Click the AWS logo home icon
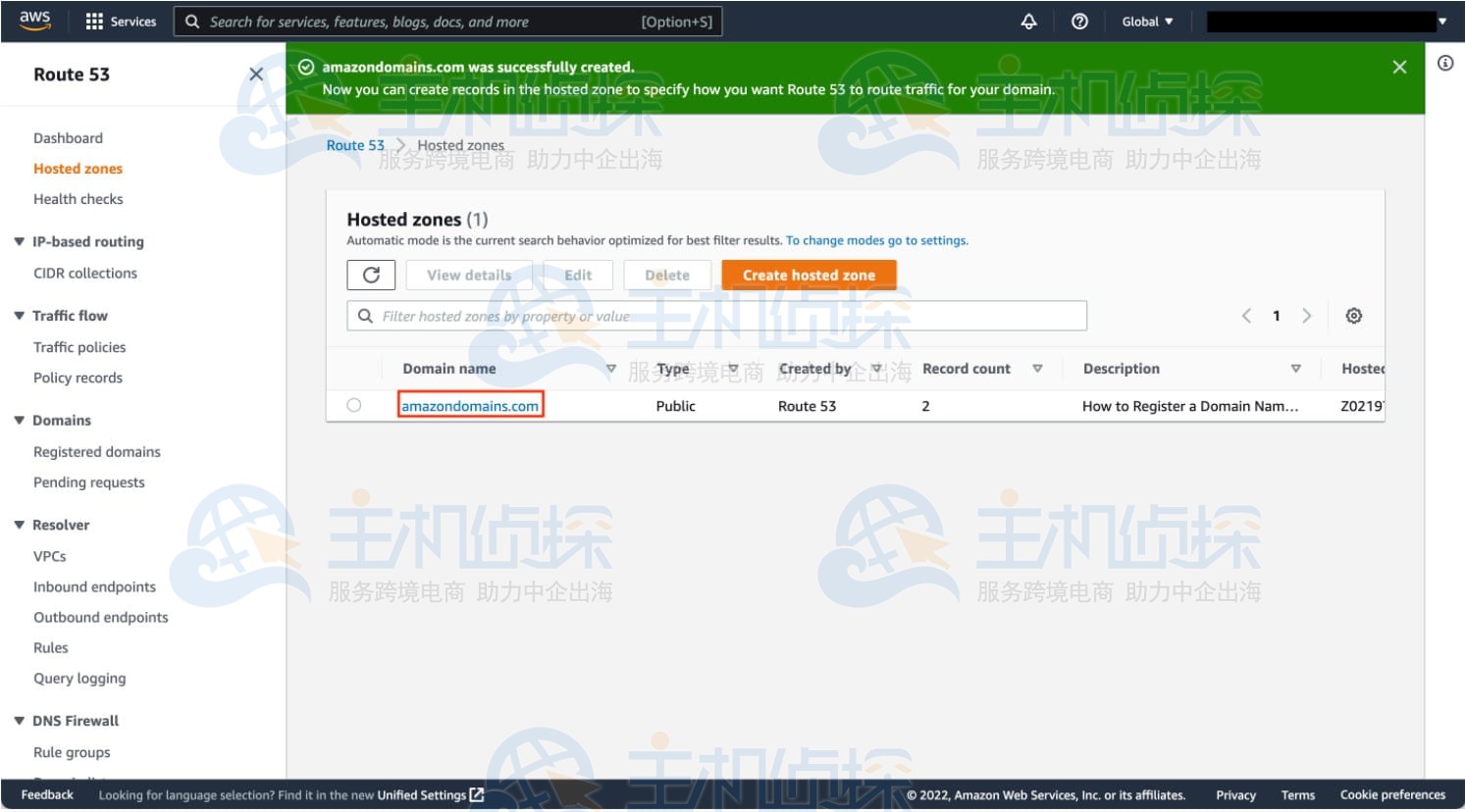The width and height of the screenshot is (1465, 812). pyautogui.click(x=34, y=21)
